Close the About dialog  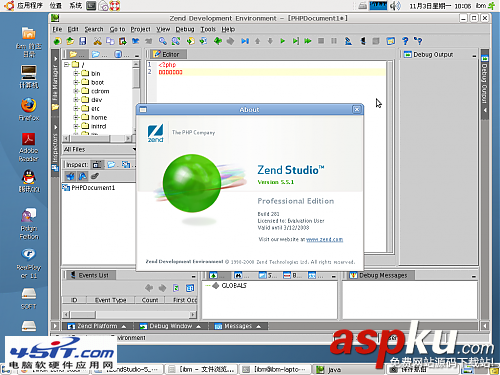tap(357, 109)
